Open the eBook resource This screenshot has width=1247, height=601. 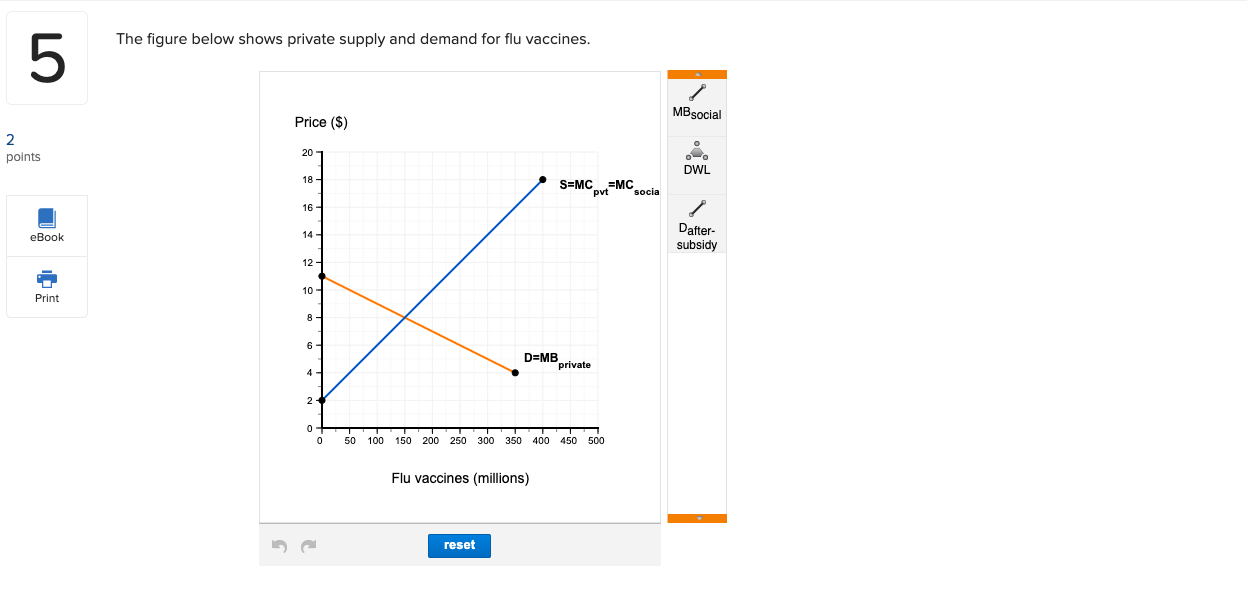click(46, 224)
